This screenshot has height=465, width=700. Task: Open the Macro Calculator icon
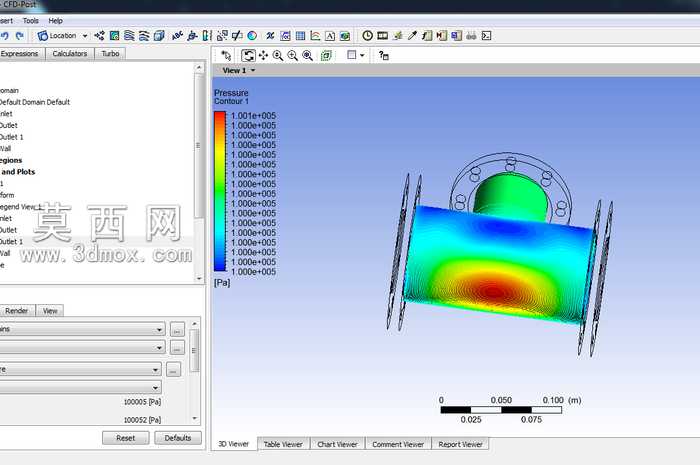click(x=442, y=36)
